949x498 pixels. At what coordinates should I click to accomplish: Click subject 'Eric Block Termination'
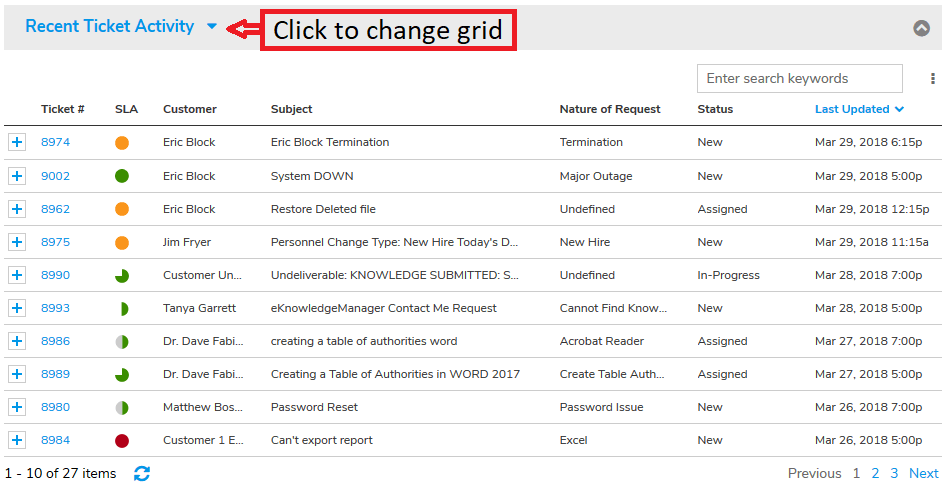[x=330, y=143]
